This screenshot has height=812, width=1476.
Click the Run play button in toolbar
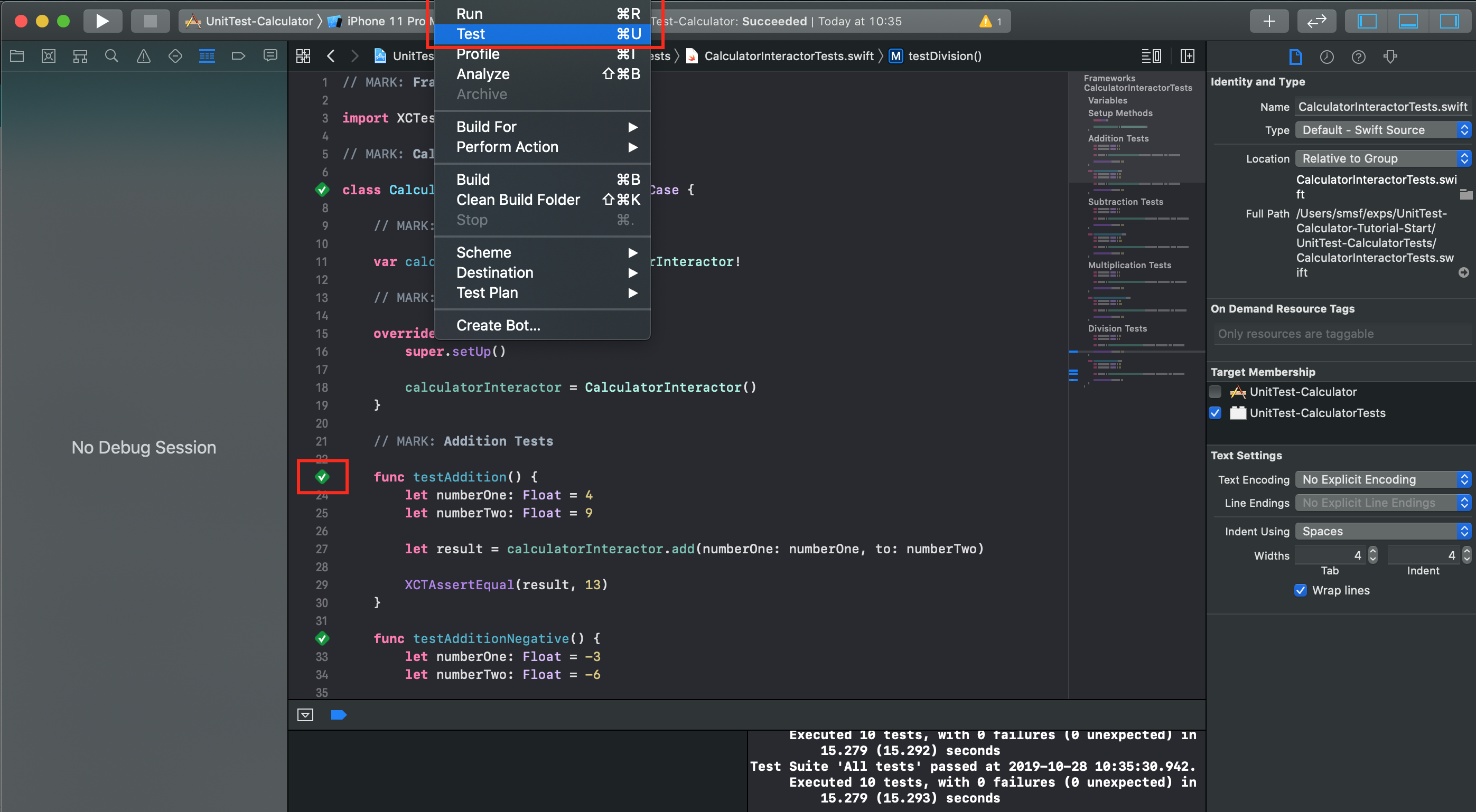pos(102,21)
